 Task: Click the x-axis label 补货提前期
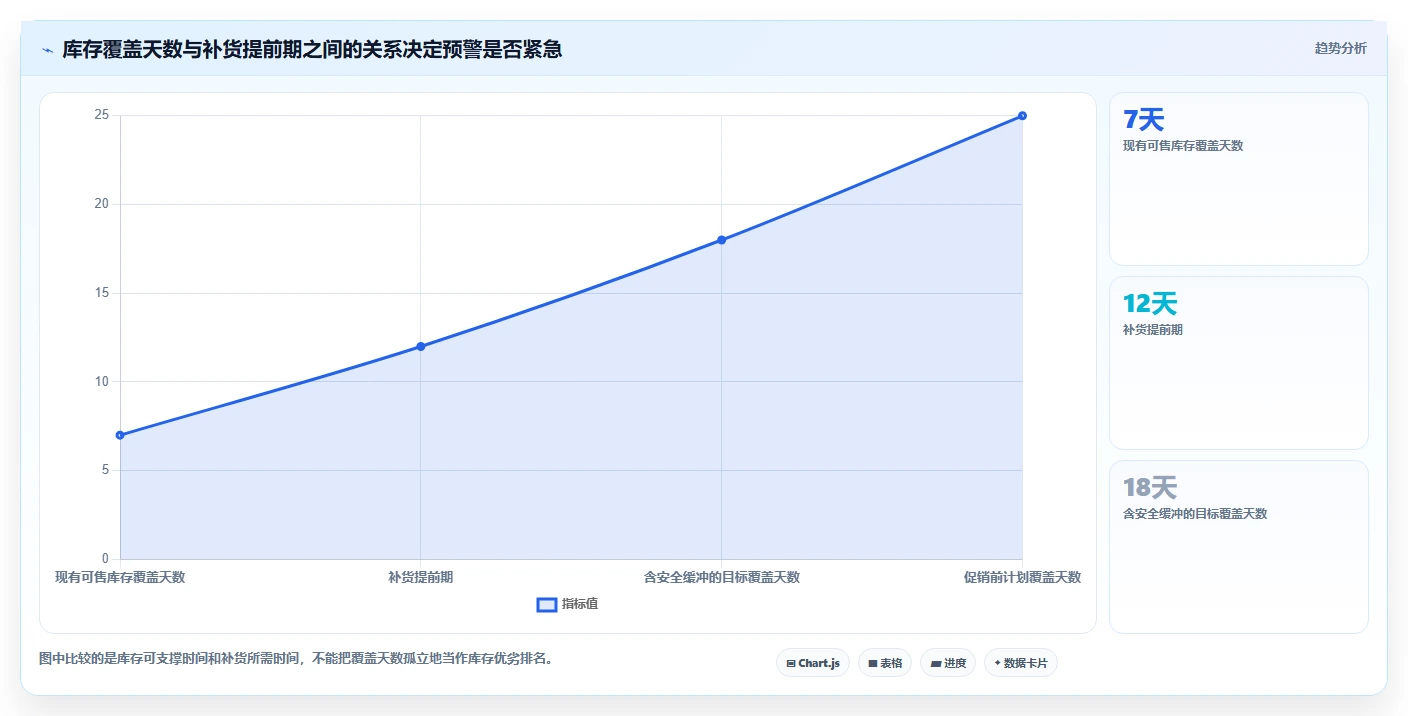421,577
